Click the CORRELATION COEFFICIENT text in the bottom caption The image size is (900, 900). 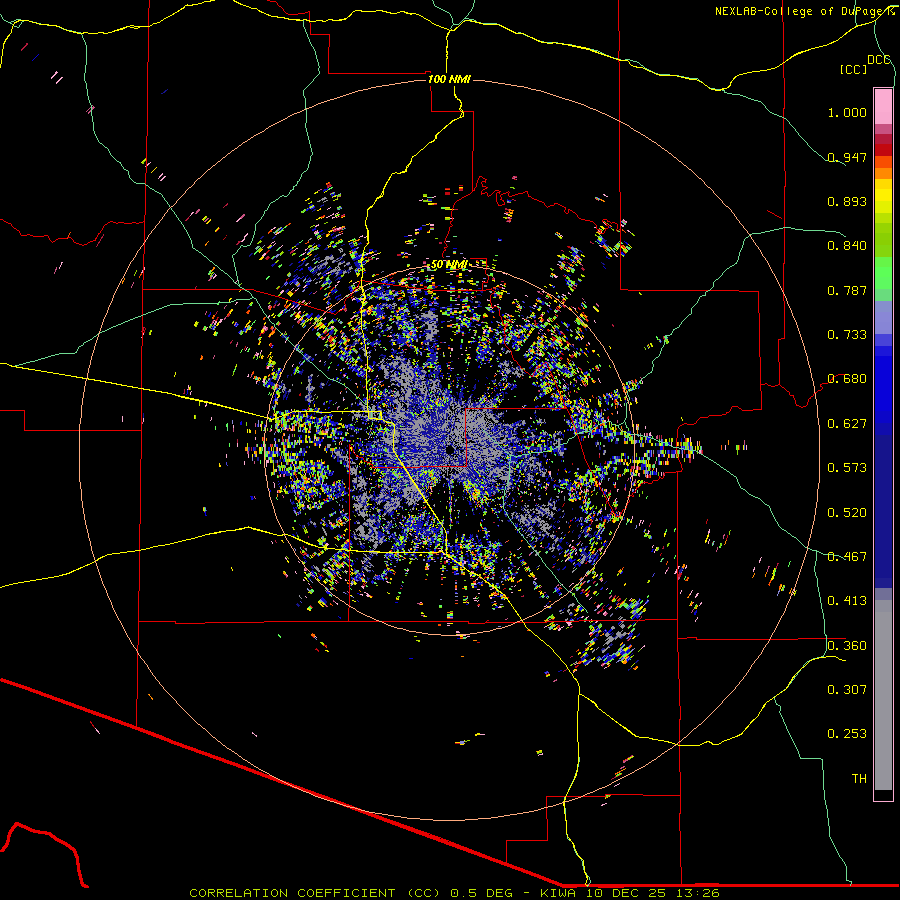292,893
